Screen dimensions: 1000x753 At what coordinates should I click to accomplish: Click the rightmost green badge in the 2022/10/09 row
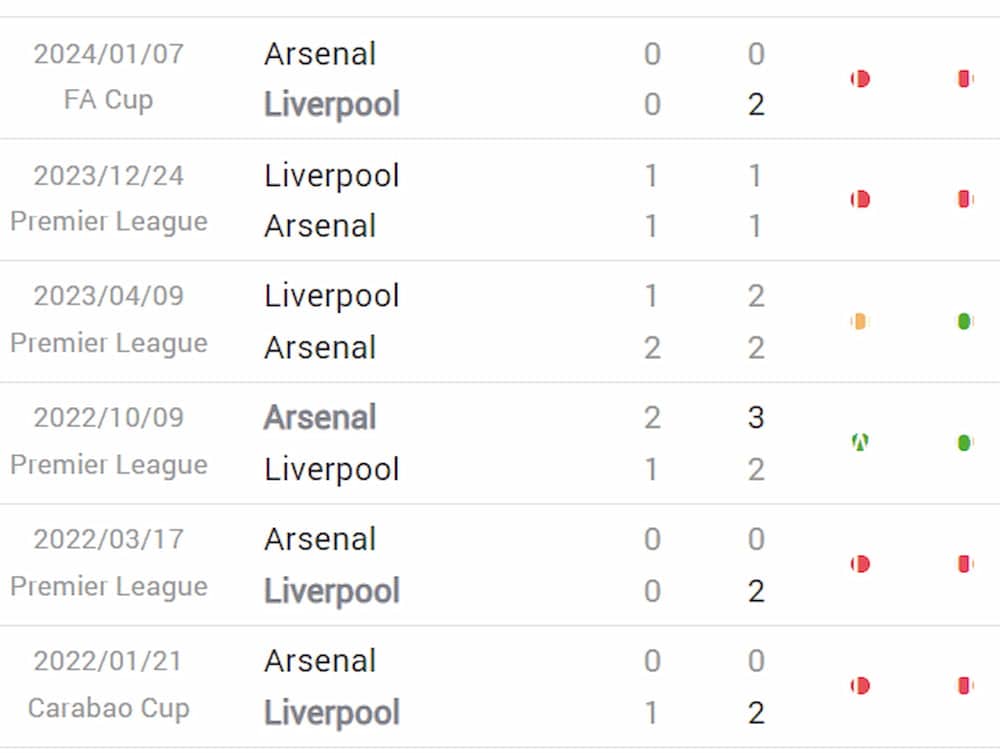tap(965, 442)
